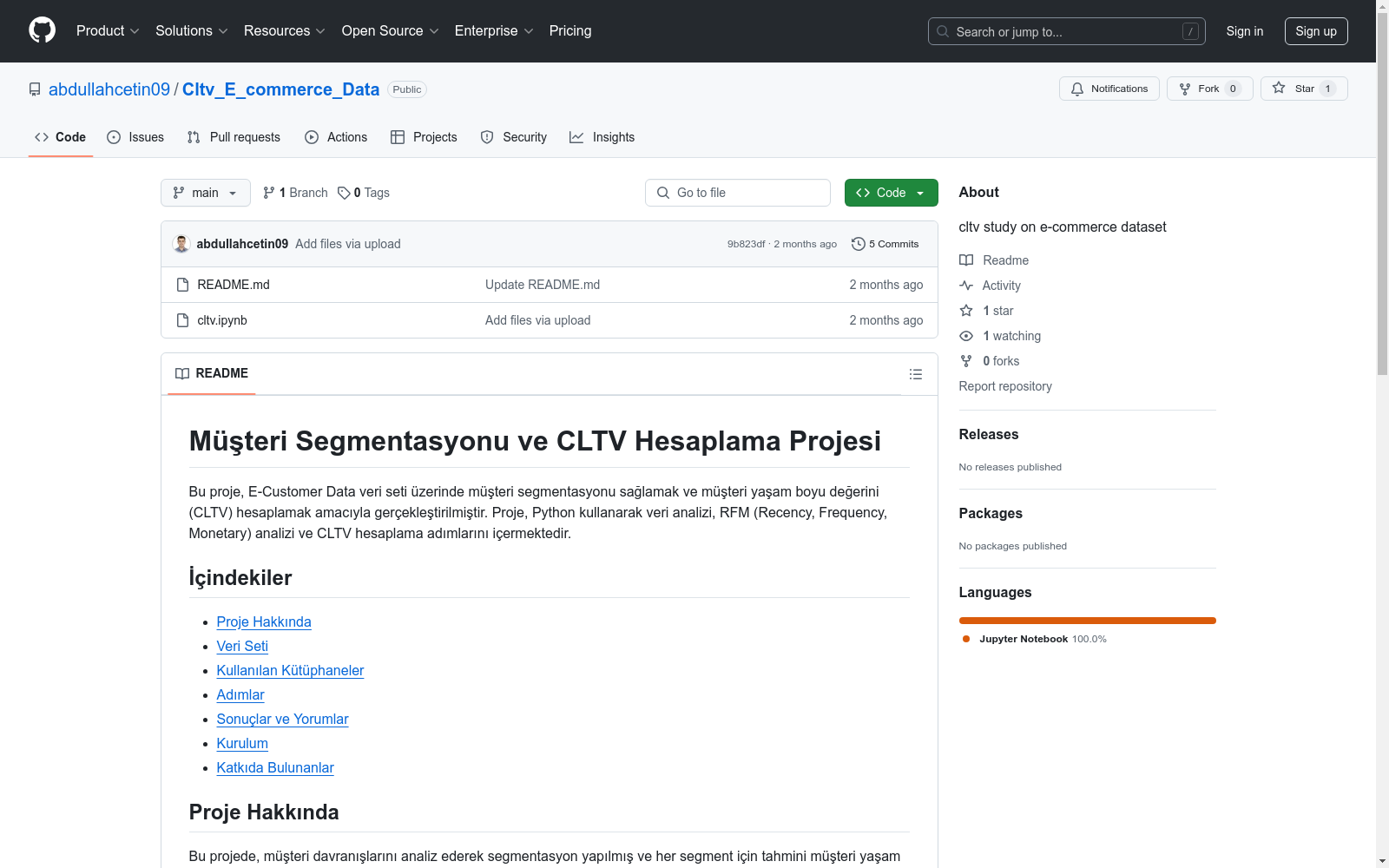This screenshot has height=868, width=1389.
Task: Open the README outline list icon
Action: tap(916, 374)
